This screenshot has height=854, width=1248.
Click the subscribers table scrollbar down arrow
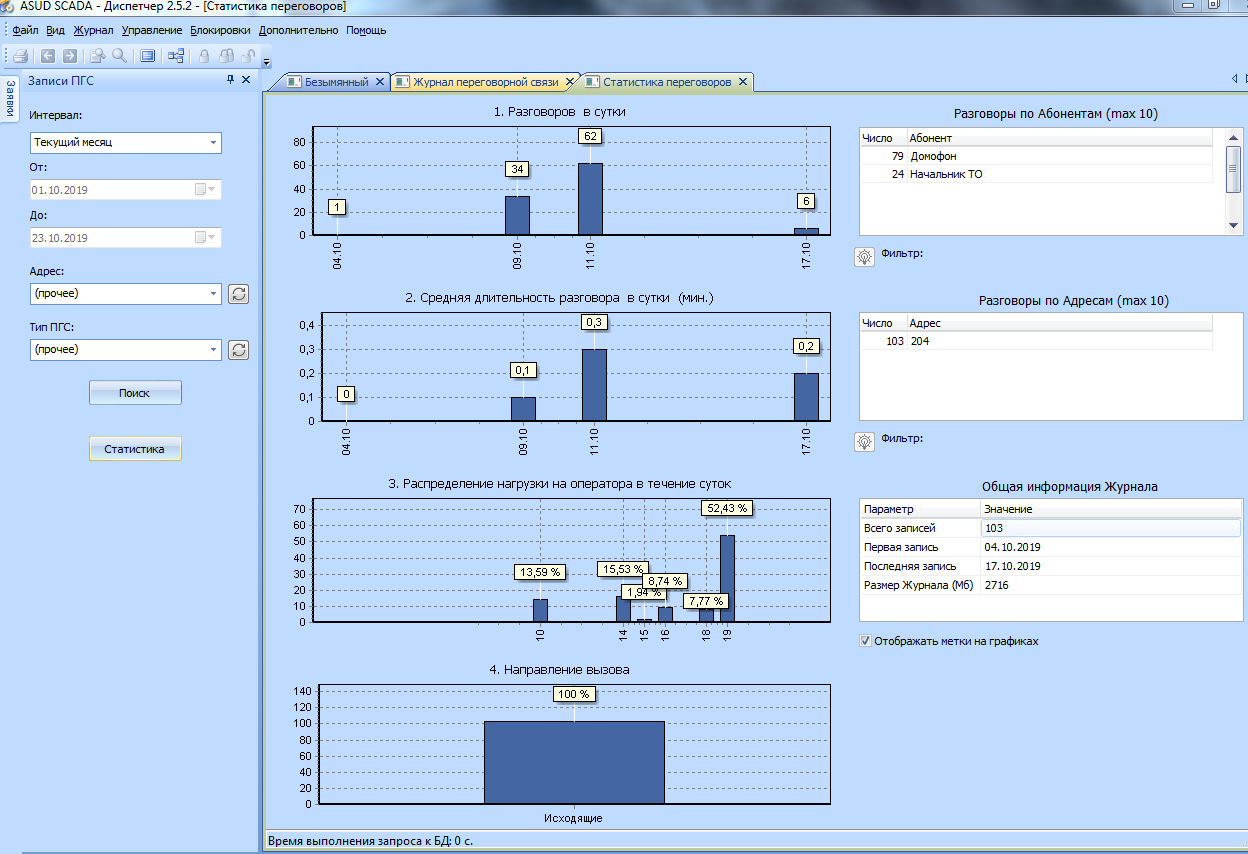(x=1234, y=226)
